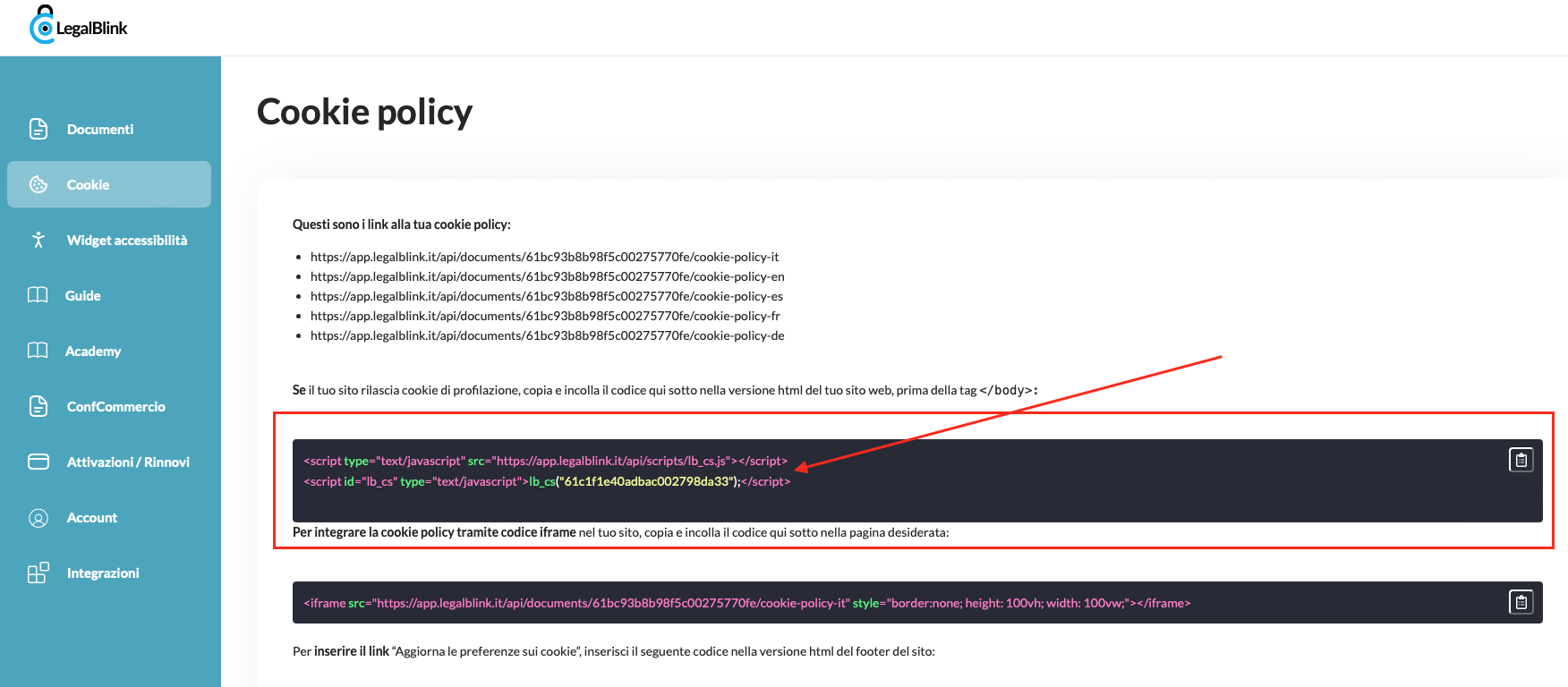Go to the Account section
The height and width of the screenshot is (687, 1568).
pos(92,517)
